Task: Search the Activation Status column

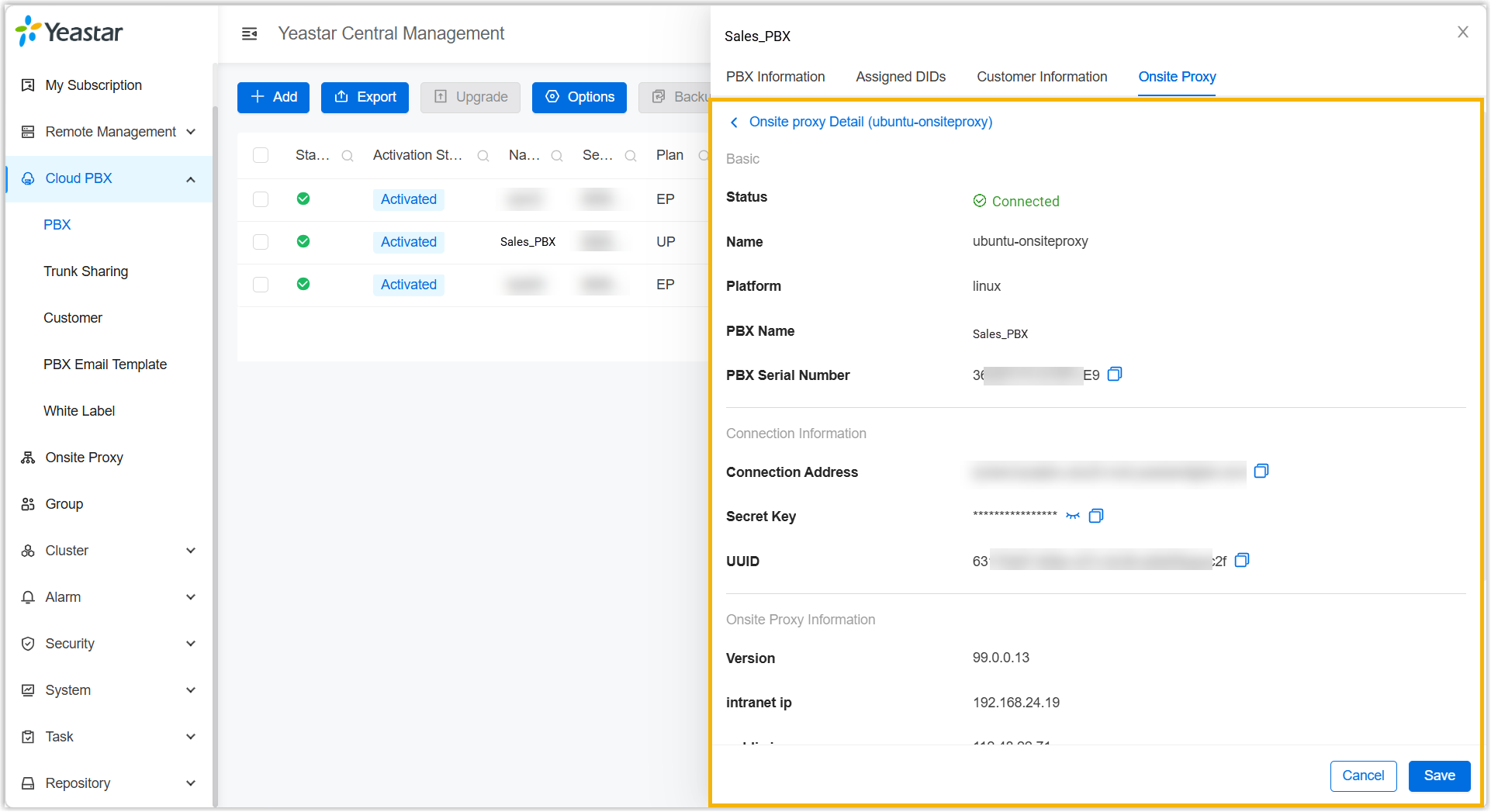Action: pyautogui.click(x=483, y=156)
